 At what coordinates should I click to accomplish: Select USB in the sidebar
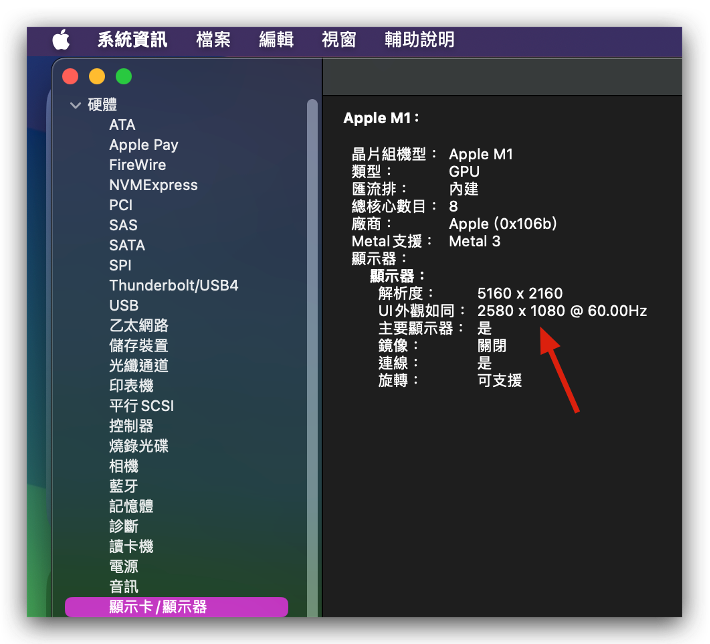[124, 306]
